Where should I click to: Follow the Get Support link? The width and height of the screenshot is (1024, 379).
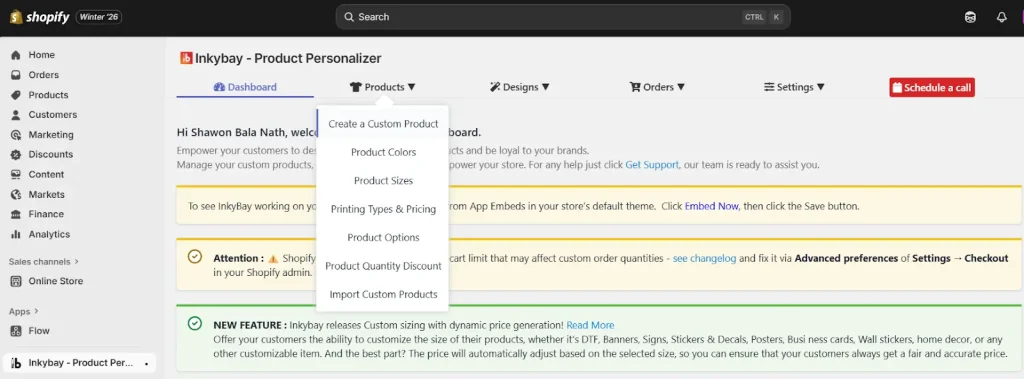(x=652, y=165)
